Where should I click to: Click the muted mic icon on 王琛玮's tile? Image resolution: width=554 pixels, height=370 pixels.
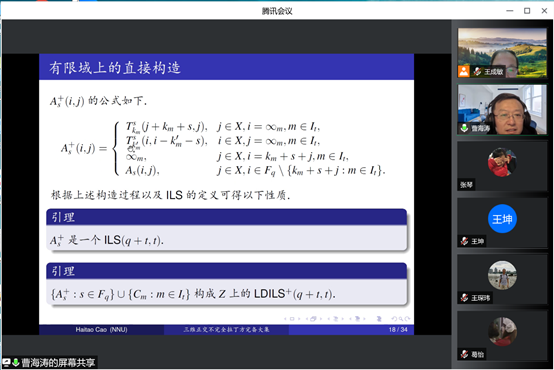[x=464, y=298]
